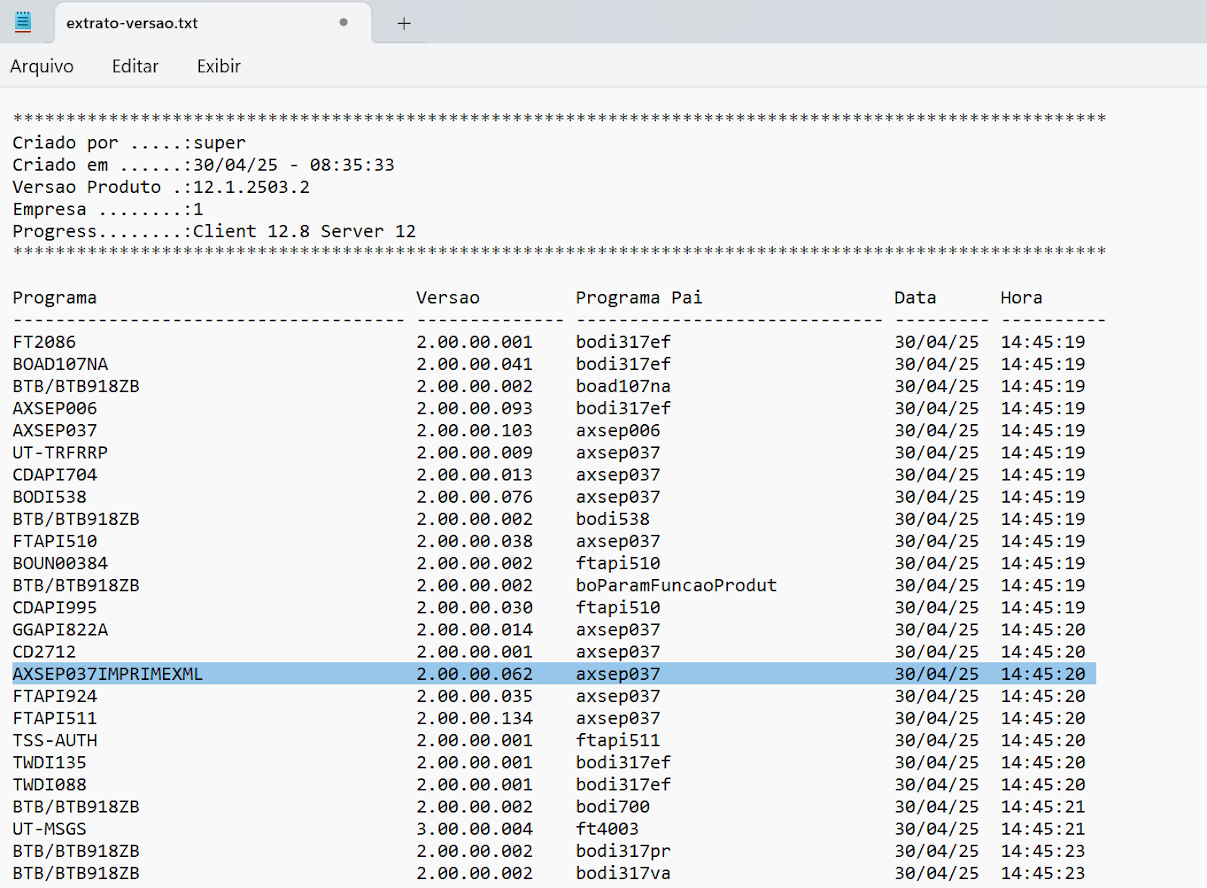Click the parent program ft4003
Screen dimensions: 1207x888
[x=607, y=828]
